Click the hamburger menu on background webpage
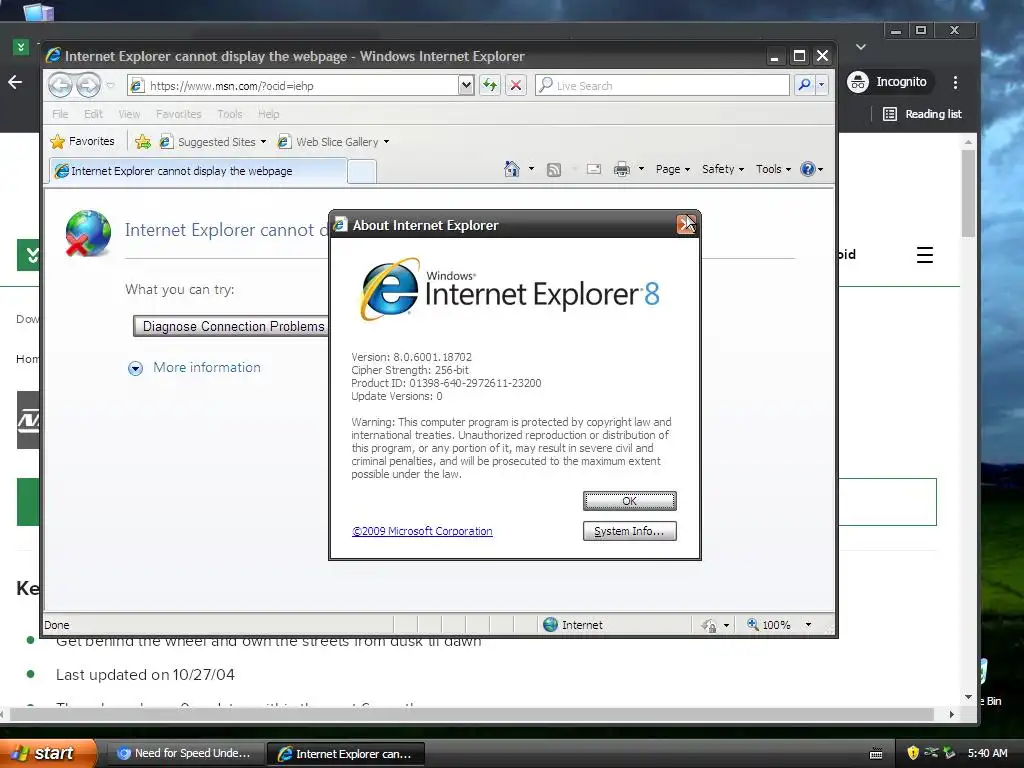Screen dimensions: 1024x768 tap(925, 255)
